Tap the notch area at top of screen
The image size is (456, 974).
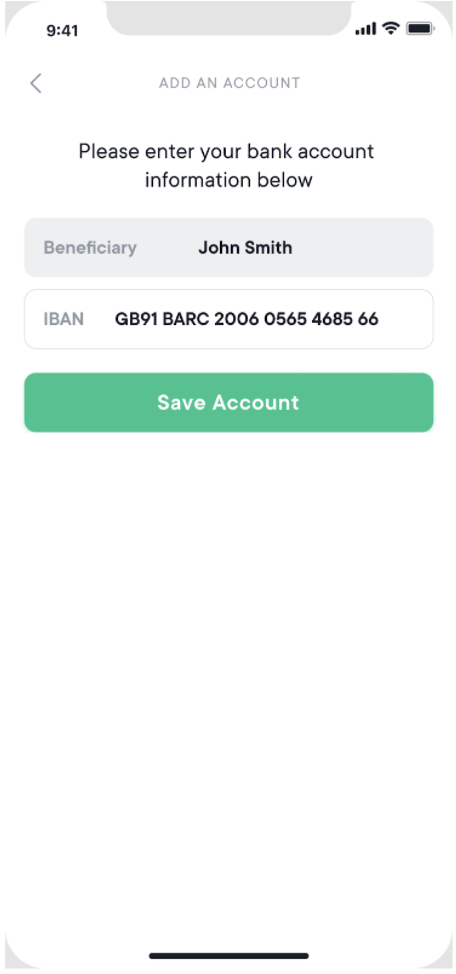click(229, 17)
